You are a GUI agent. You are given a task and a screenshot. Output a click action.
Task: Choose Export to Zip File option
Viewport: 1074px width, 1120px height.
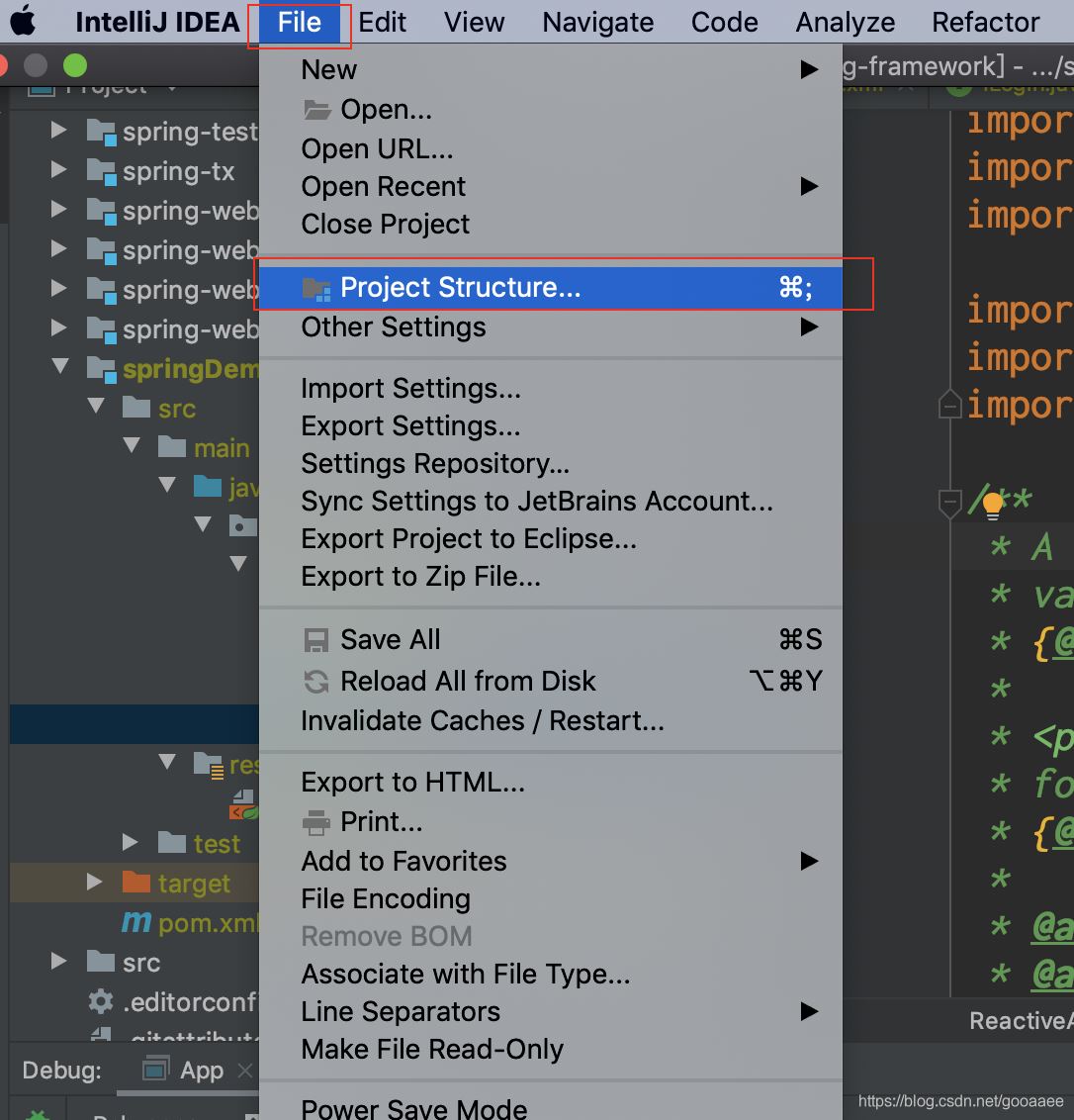(421, 577)
